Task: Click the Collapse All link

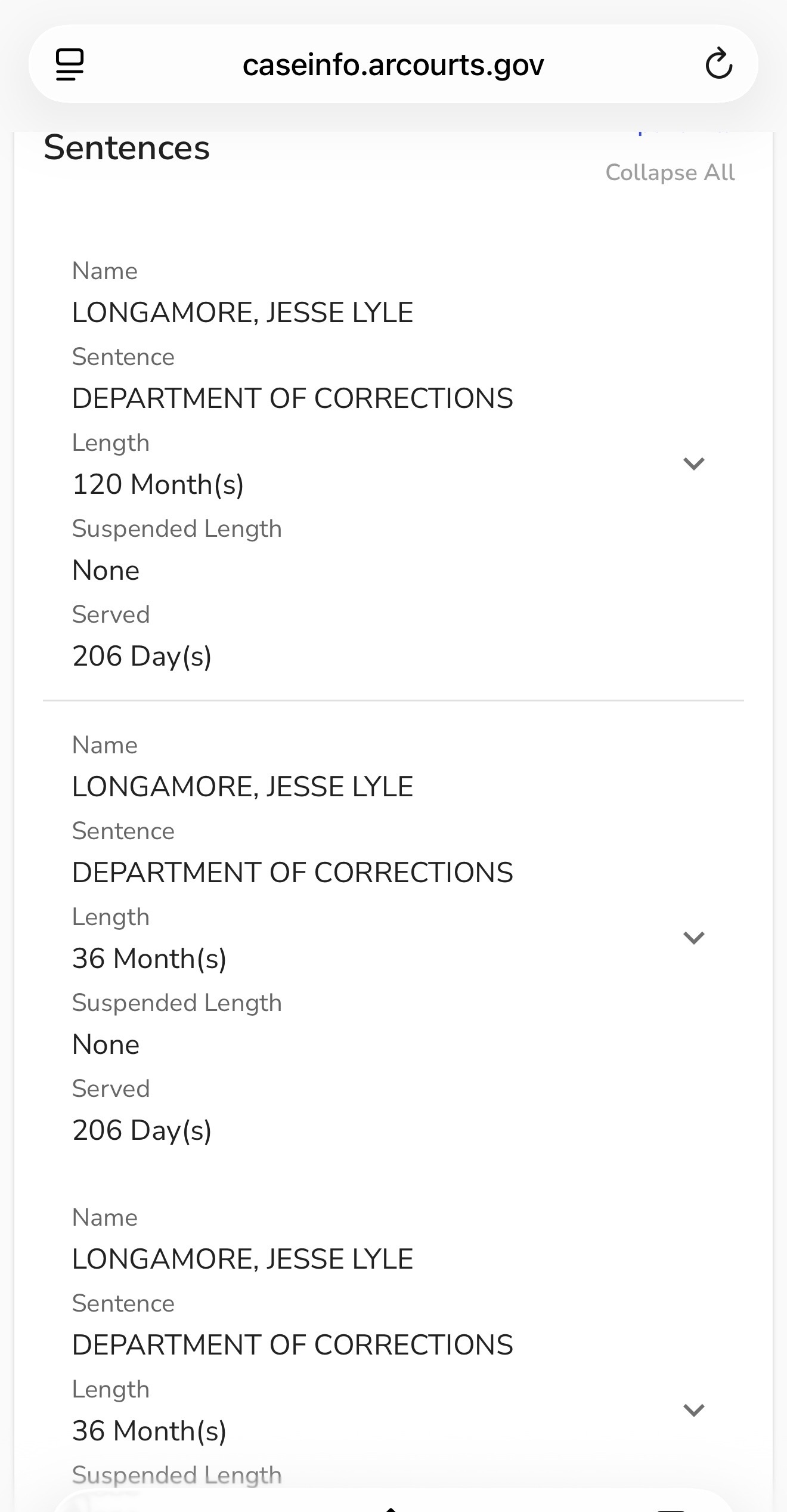Action: point(670,172)
